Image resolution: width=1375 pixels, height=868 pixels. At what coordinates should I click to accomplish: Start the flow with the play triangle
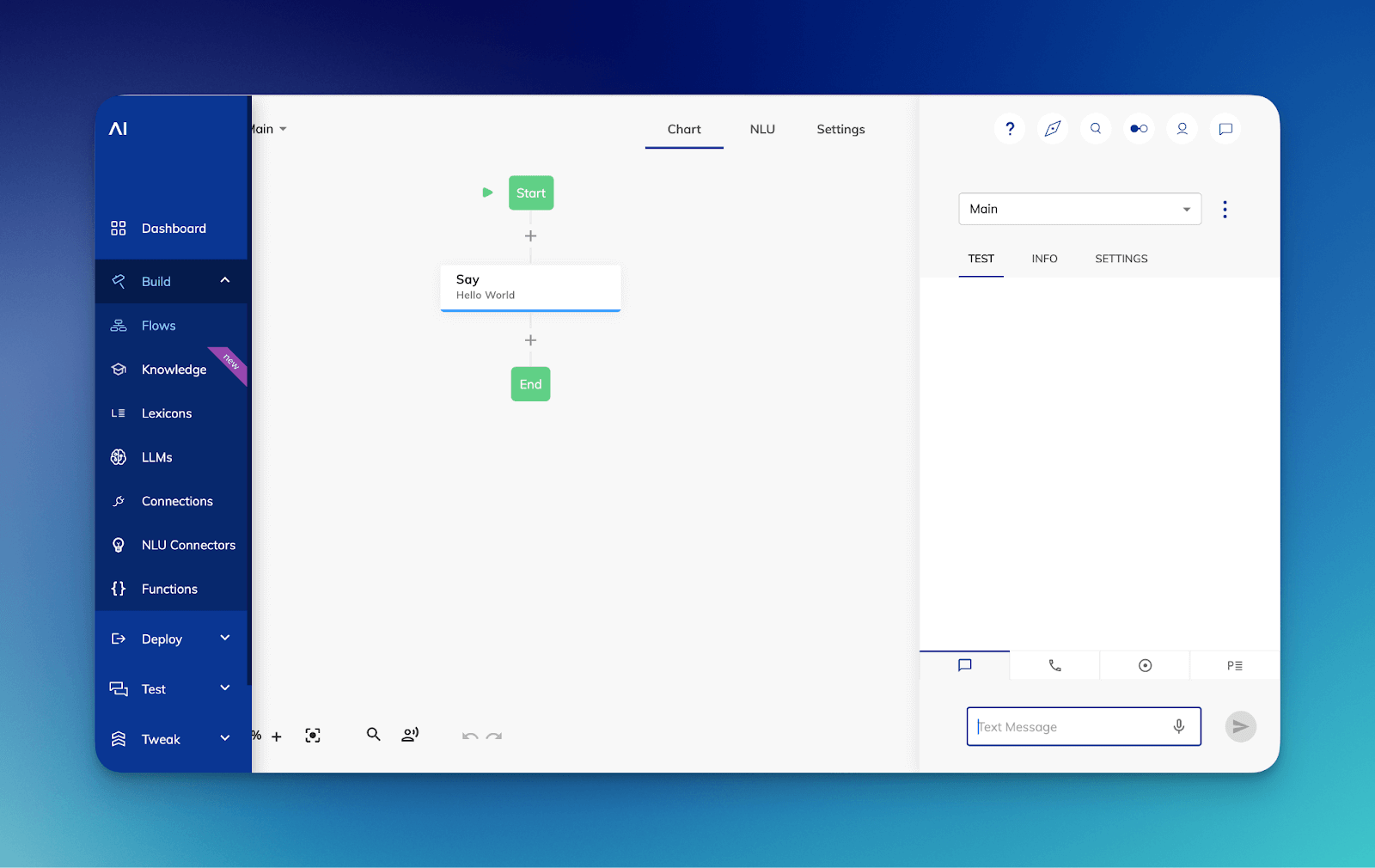pyautogui.click(x=487, y=193)
